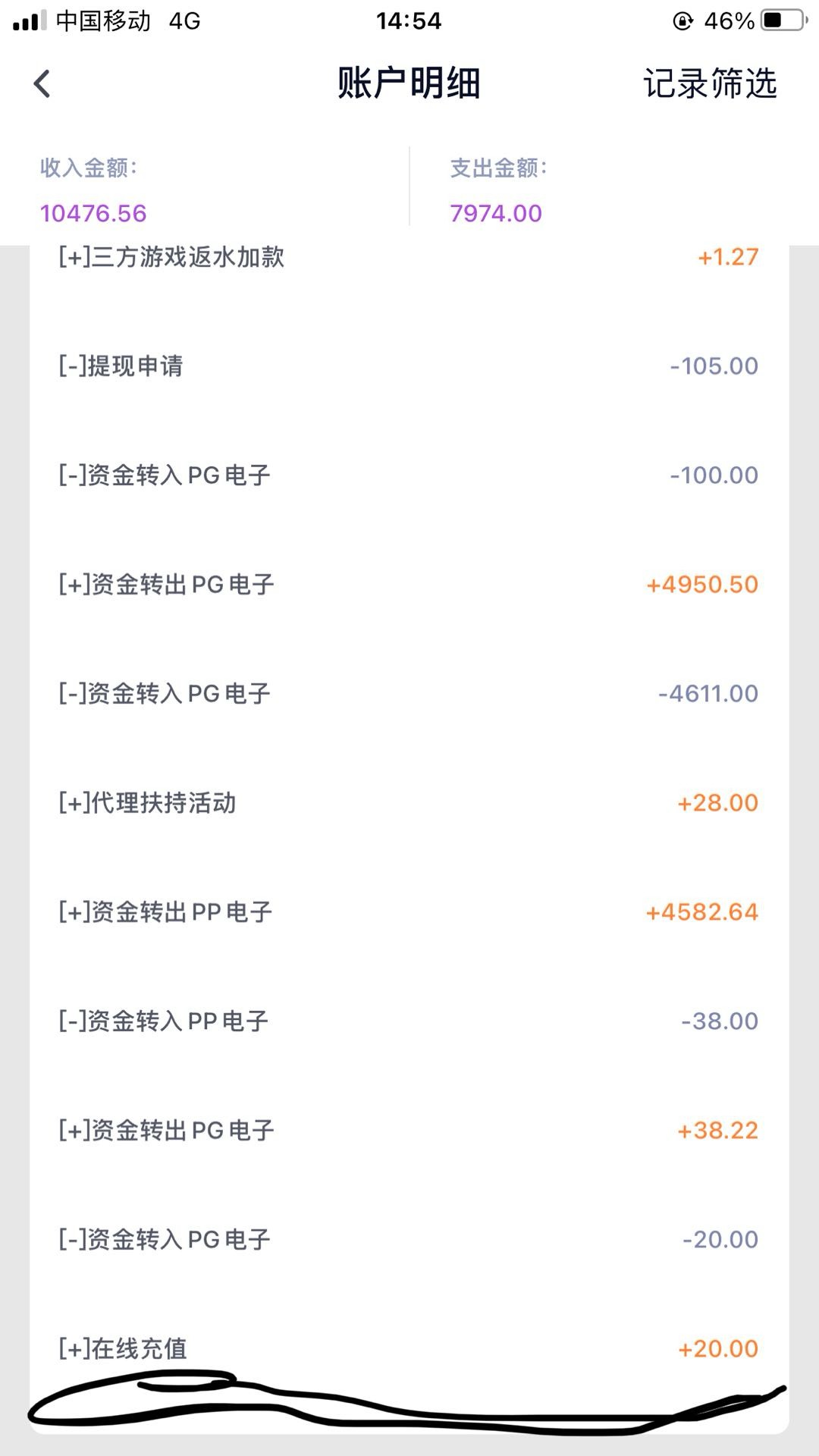
Task: Open the 资金转出PG电子 +38.22 record
Action: 409,1131
